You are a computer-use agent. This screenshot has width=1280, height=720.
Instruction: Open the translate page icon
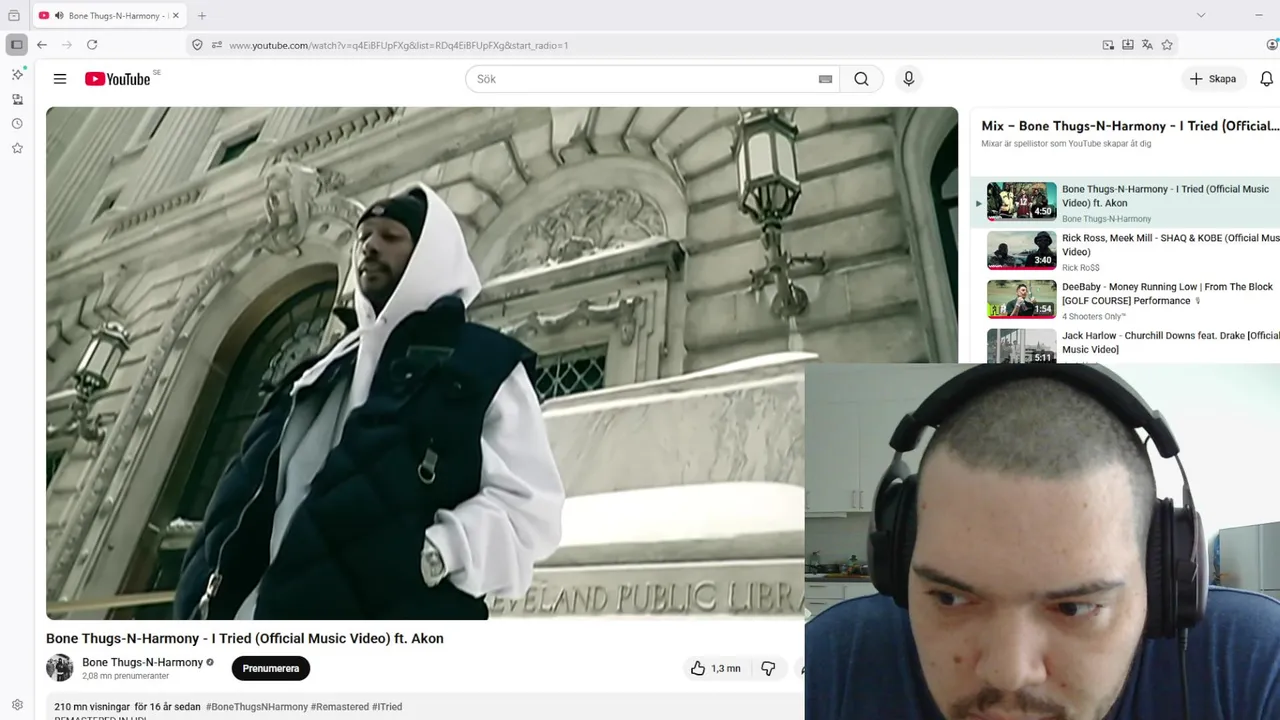(x=1147, y=45)
